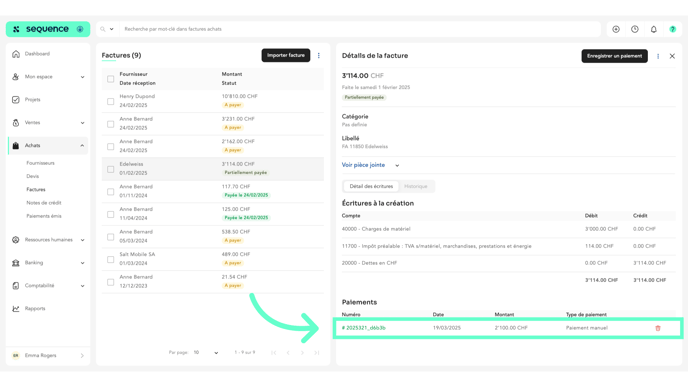This screenshot has width=688, height=387.
Task: Open notifications bell icon
Action: (x=654, y=29)
